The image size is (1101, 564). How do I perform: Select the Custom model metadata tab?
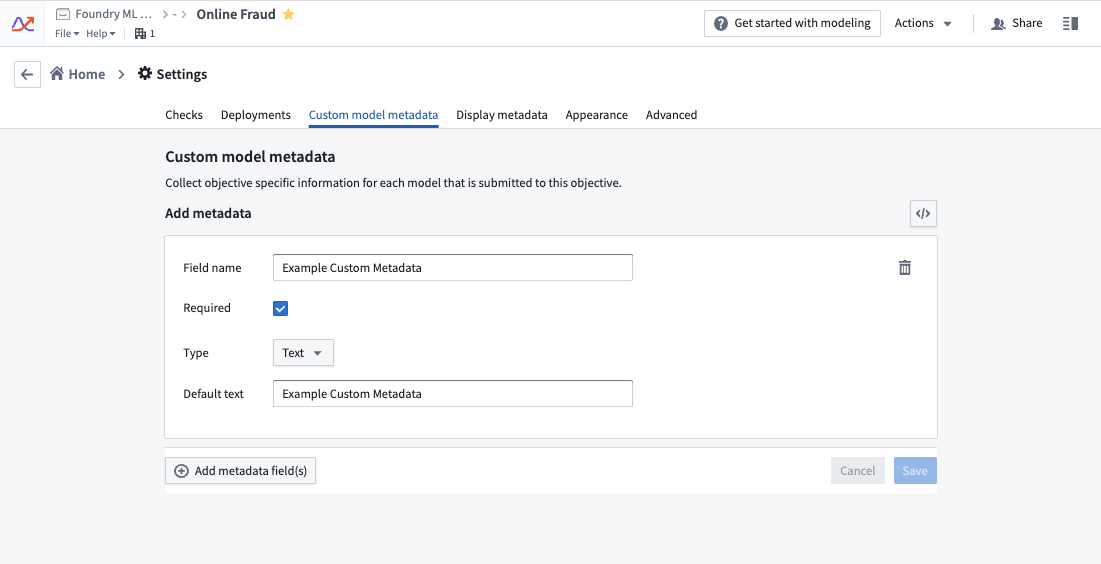pyautogui.click(x=374, y=114)
